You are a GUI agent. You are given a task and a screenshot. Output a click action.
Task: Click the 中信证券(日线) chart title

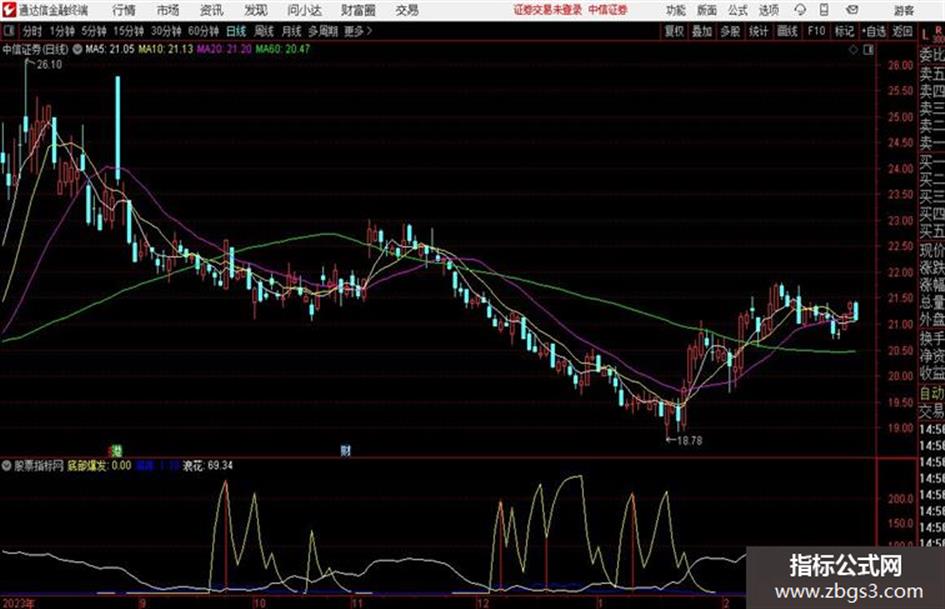click(x=36, y=49)
